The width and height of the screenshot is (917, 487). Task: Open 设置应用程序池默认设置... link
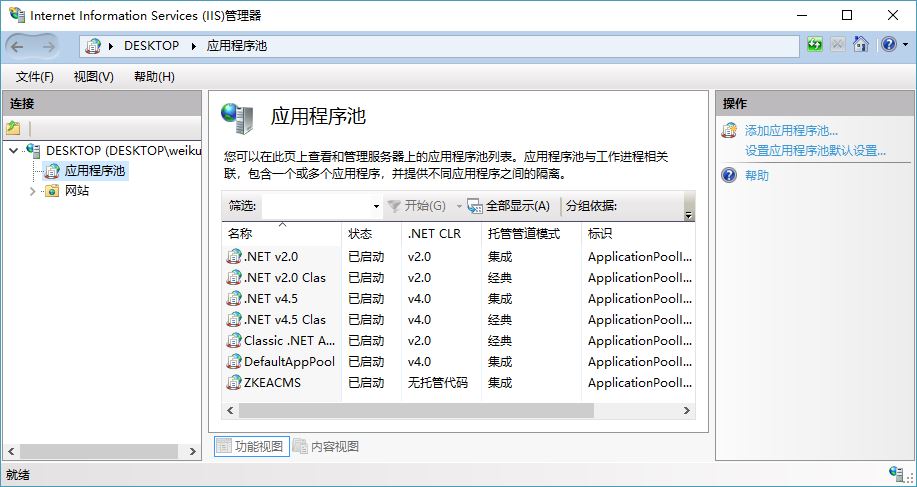815,150
